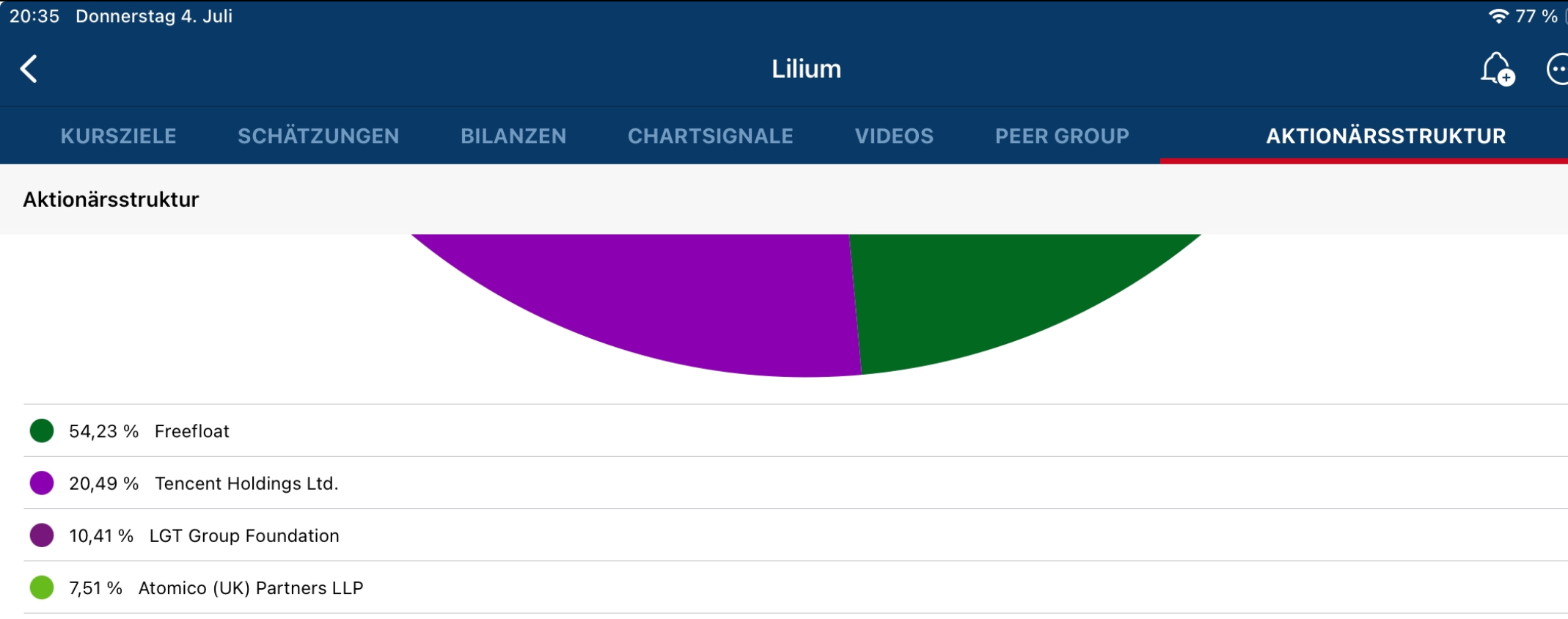Open the SCHÄTZUNGEN tab
Screen dimensions: 1568x619
(x=318, y=136)
